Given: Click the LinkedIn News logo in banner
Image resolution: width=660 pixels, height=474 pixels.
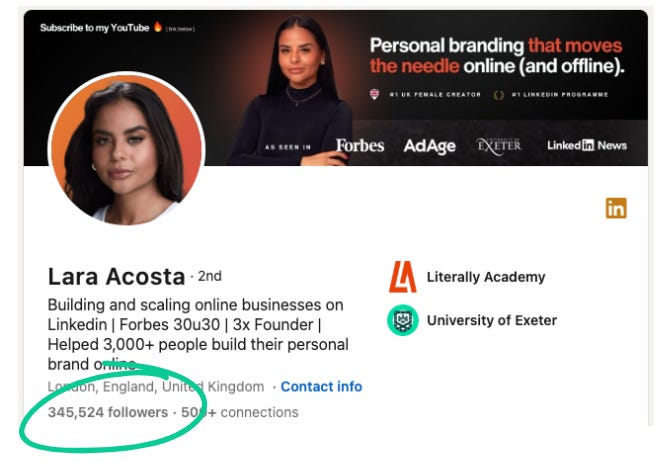Looking at the screenshot, I should (587, 146).
